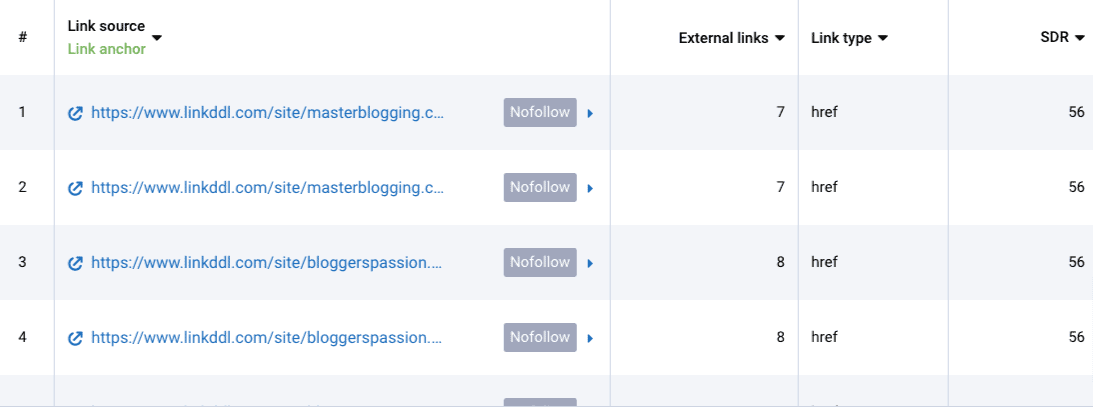Image resolution: width=1093 pixels, height=408 pixels.
Task: Open external link icon in row 2
Action: click(x=75, y=188)
